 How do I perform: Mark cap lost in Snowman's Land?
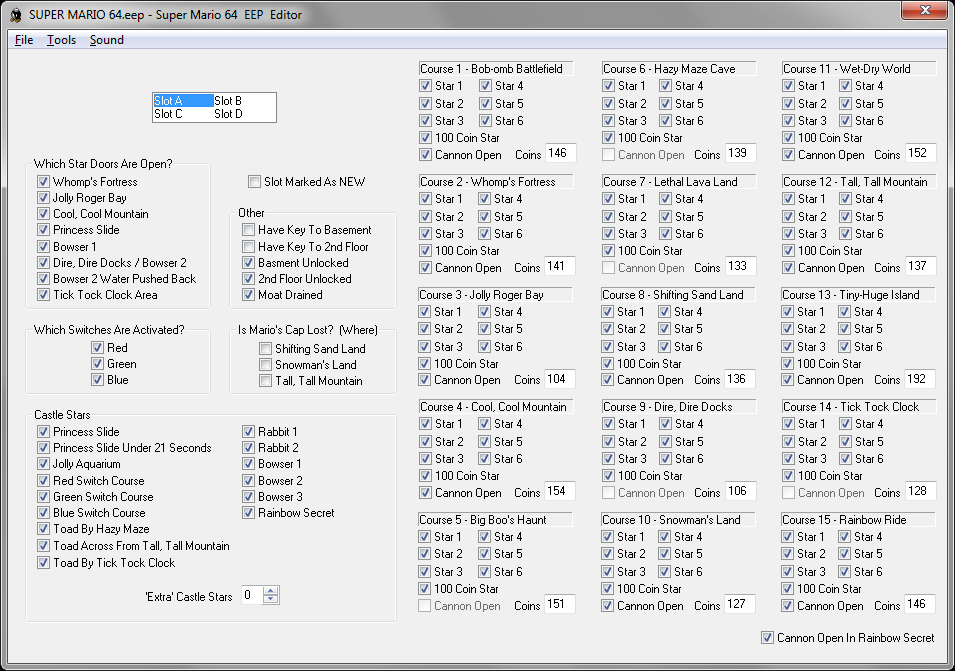coord(266,365)
